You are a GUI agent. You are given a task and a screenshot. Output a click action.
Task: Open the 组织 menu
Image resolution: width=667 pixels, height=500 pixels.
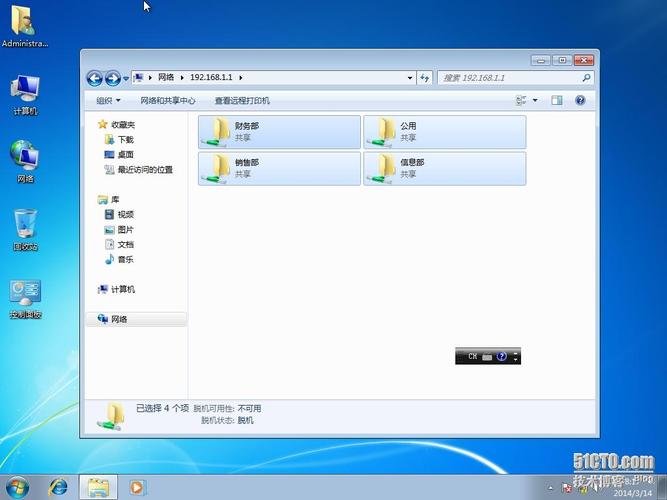click(108, 100)
